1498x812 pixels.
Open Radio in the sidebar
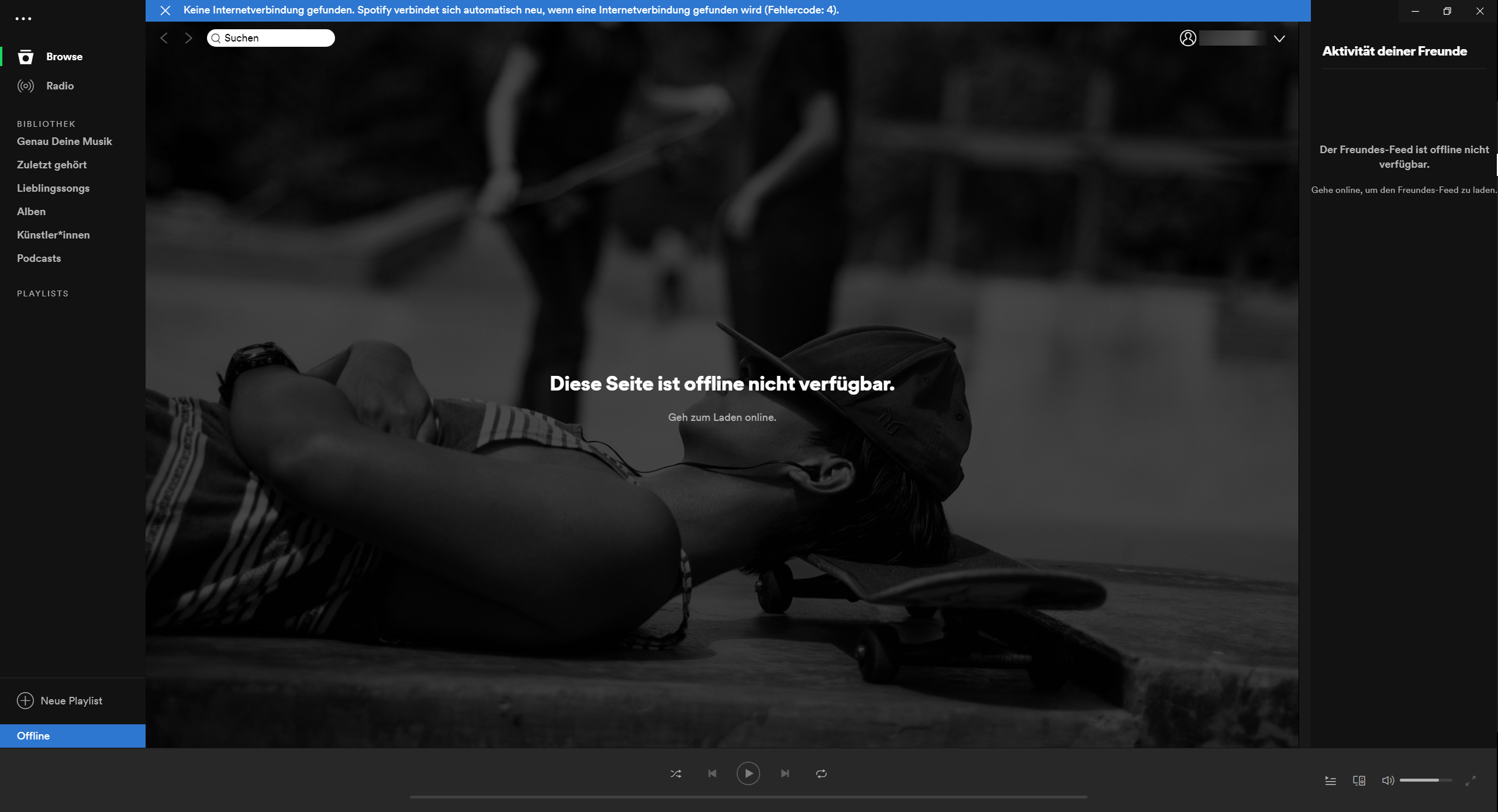(x=60, y=86)
